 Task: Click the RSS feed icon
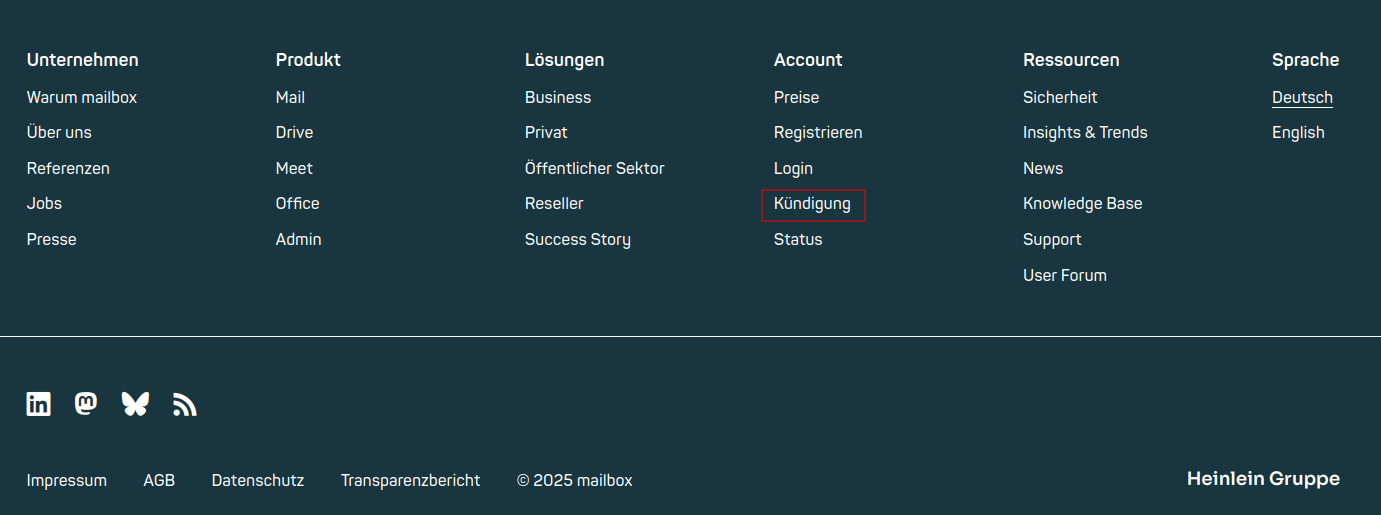[184, 404]
